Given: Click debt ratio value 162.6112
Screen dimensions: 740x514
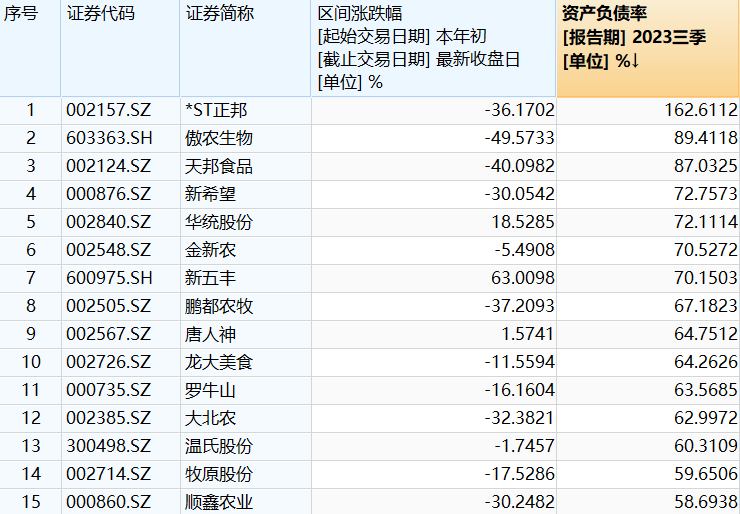Looking at the screenshot, I should point(700,110).
